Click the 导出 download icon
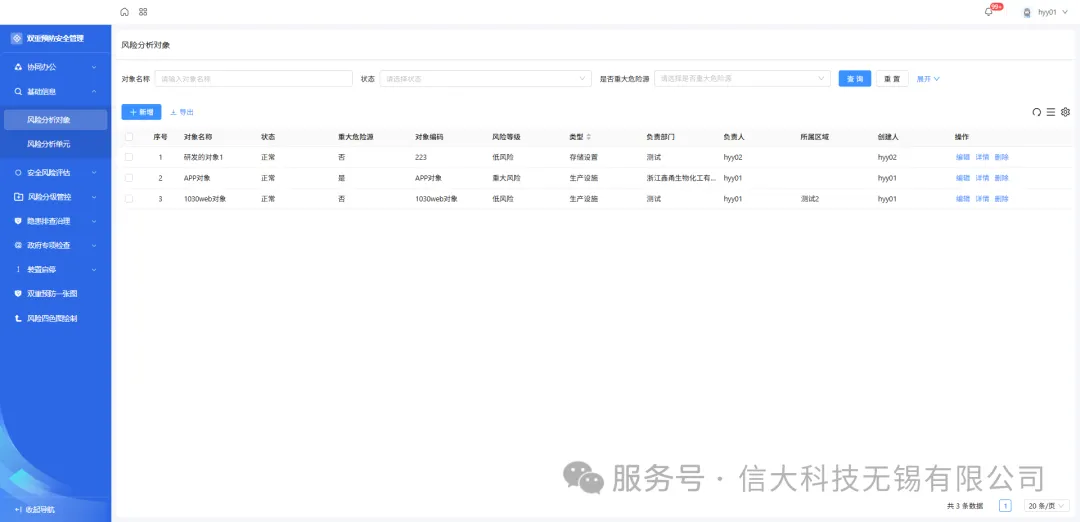 [173, 112]
